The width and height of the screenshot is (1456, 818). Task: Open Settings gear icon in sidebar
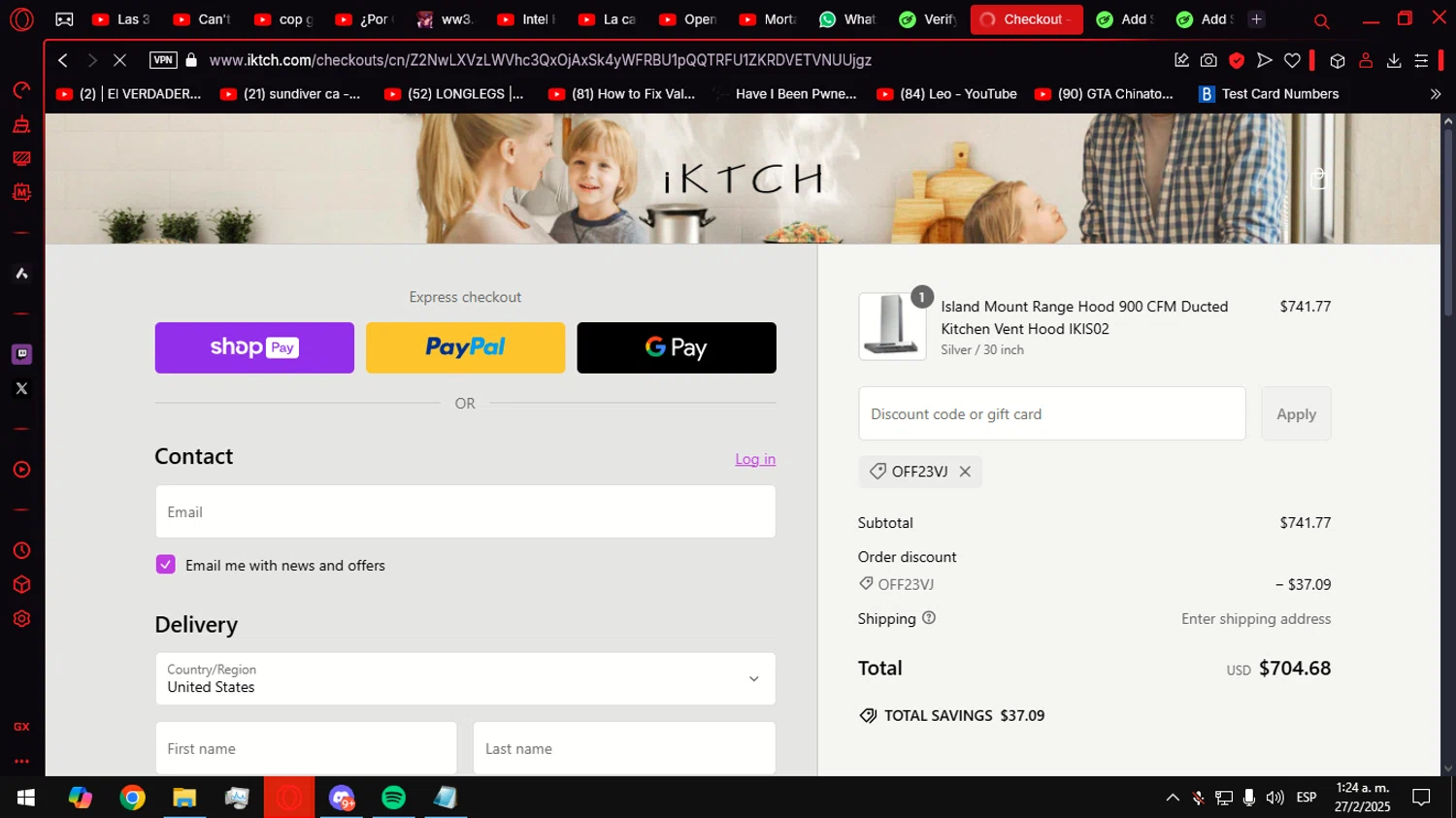21,618
